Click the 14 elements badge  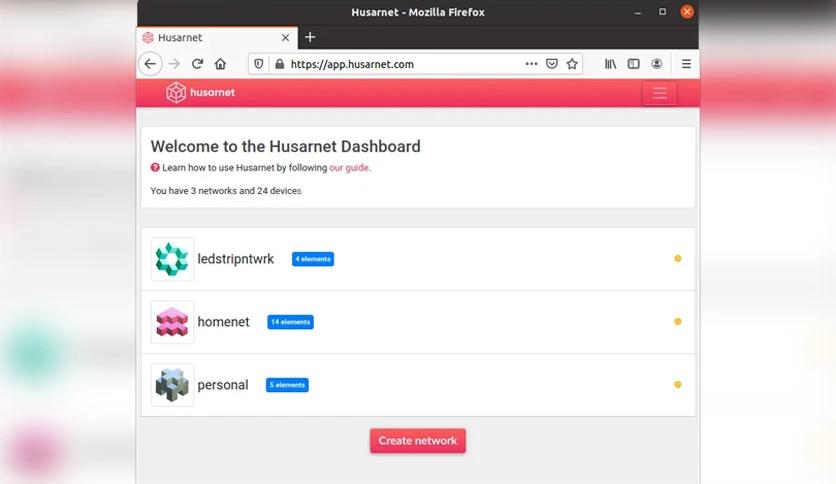click(291, 322)
